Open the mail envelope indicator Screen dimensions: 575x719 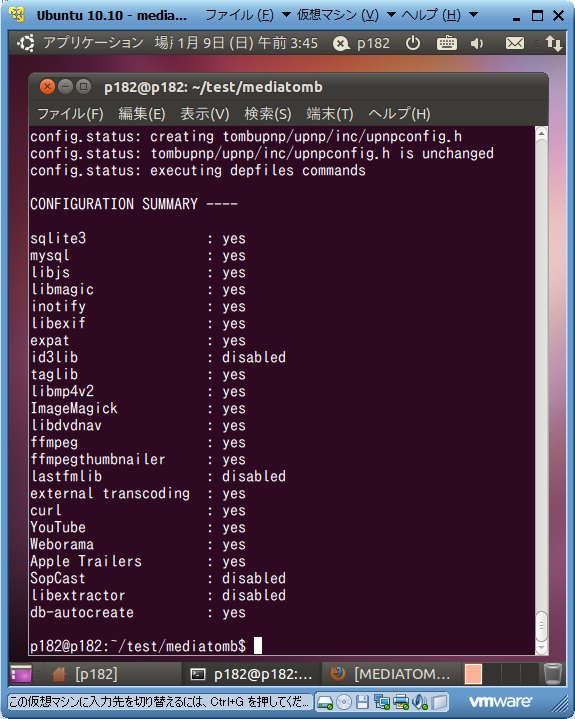coord(514,43)
